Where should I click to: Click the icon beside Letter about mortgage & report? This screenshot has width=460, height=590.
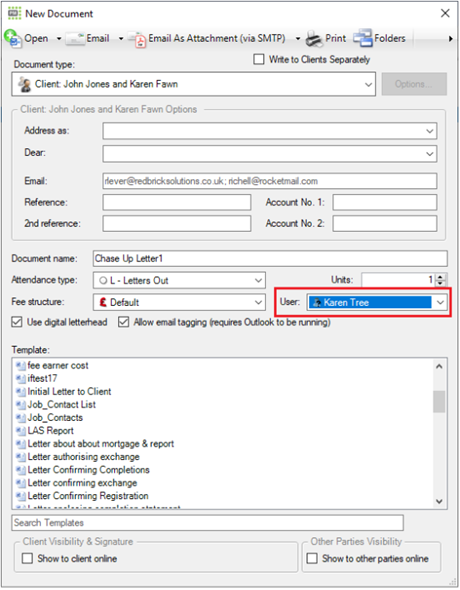[x=21, y=444]
